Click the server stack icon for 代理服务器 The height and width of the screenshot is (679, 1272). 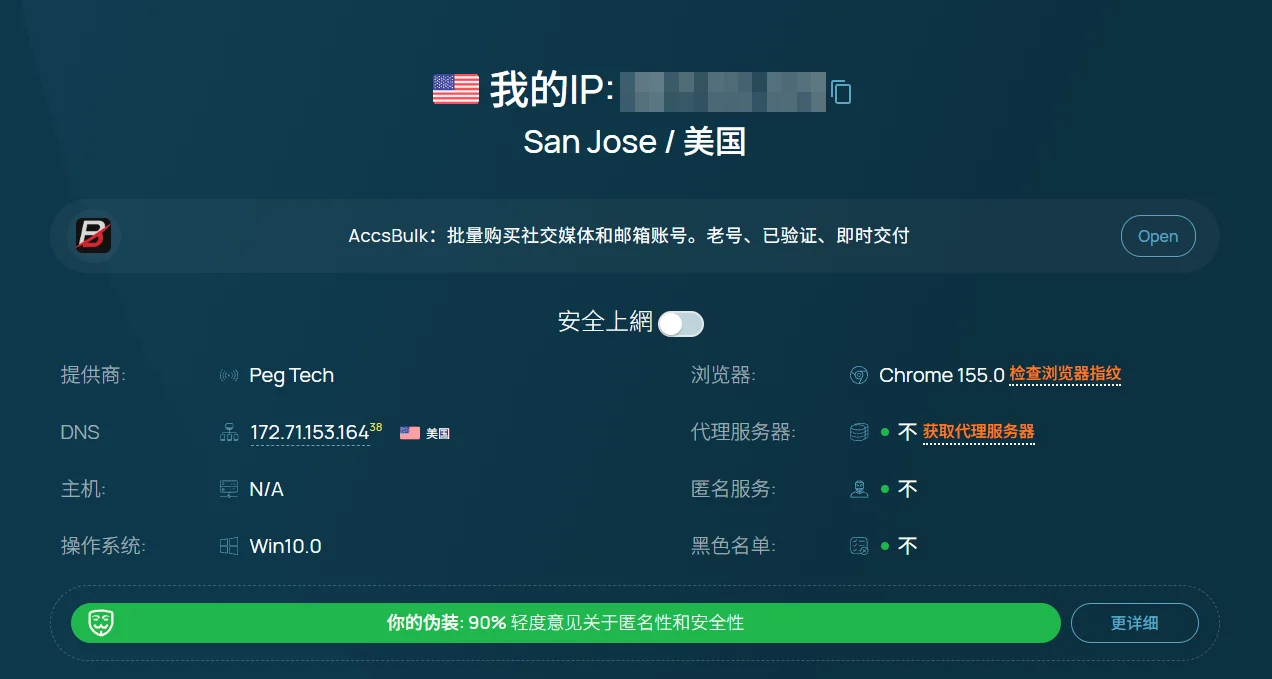(x=858, y=433)
